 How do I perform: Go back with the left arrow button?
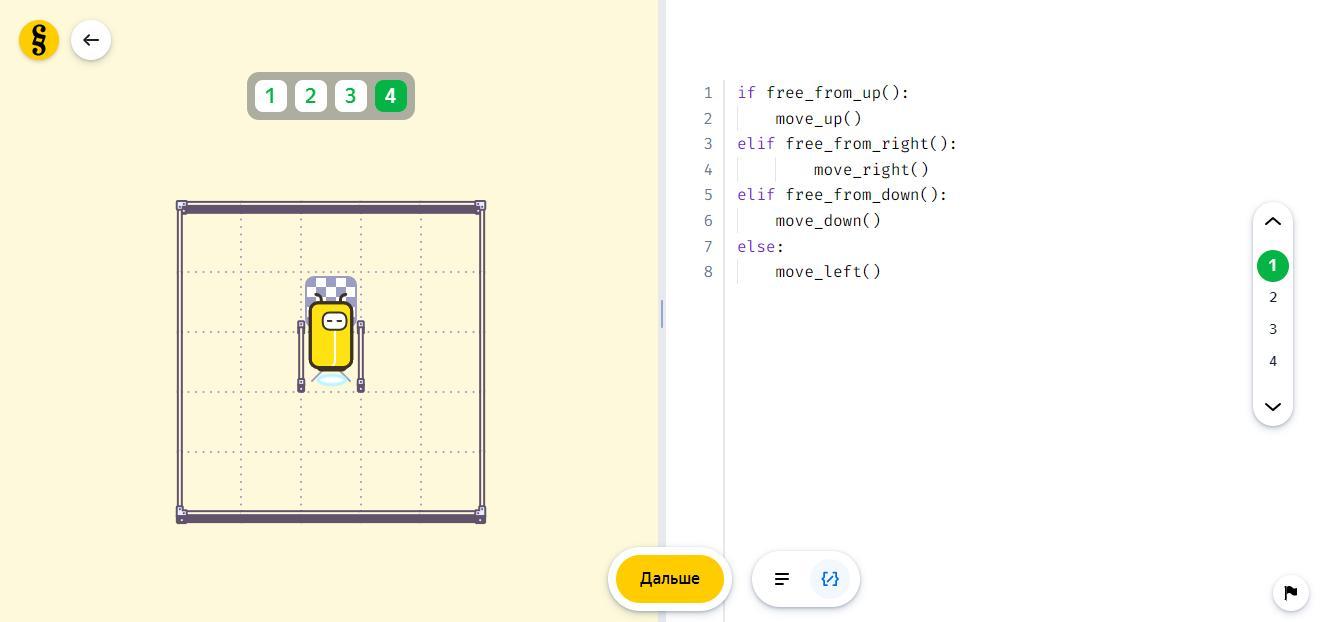click(91, 40)
